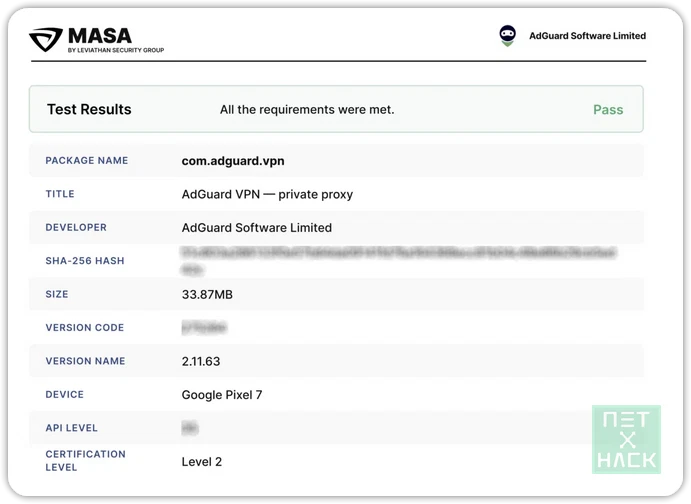Image resolution: width=691 pixels, height=504 pixels.
Task: Select 'AdGuard VPN — private proxy' value
Action: click(x=267, y=194)
